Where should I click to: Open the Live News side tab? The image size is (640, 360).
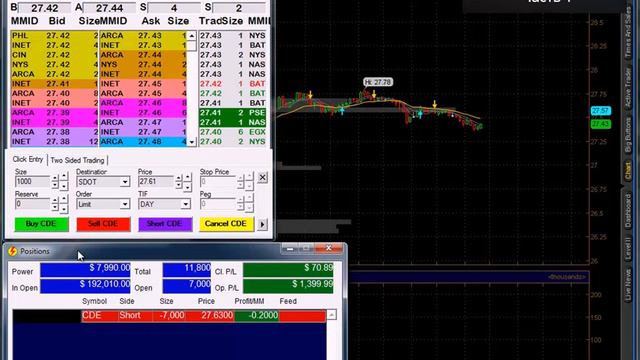pos(628,286)
